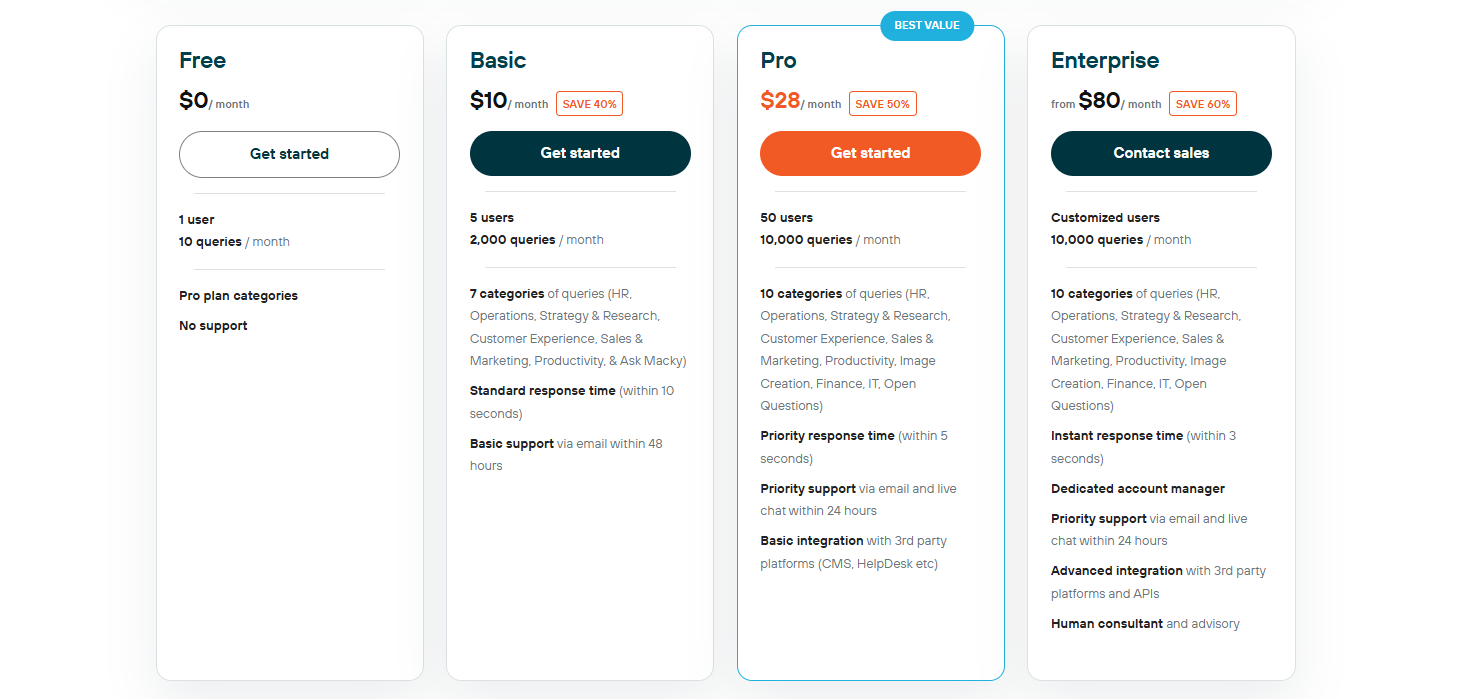Click the SAVE 40% tag on Basic

coord(589,104)
